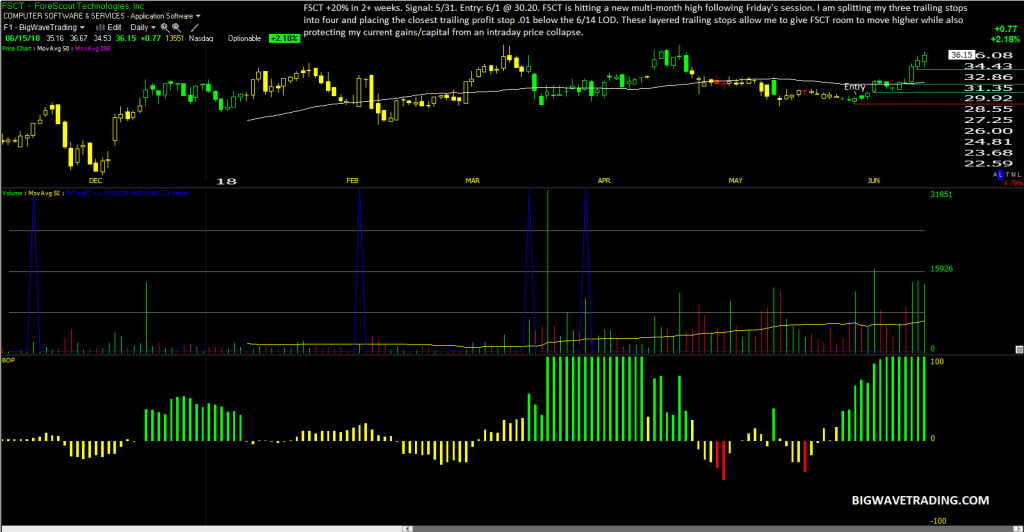Open the Daily timeframe dropdown
The height and width of the screenshot is (532, 1024).
143,27
